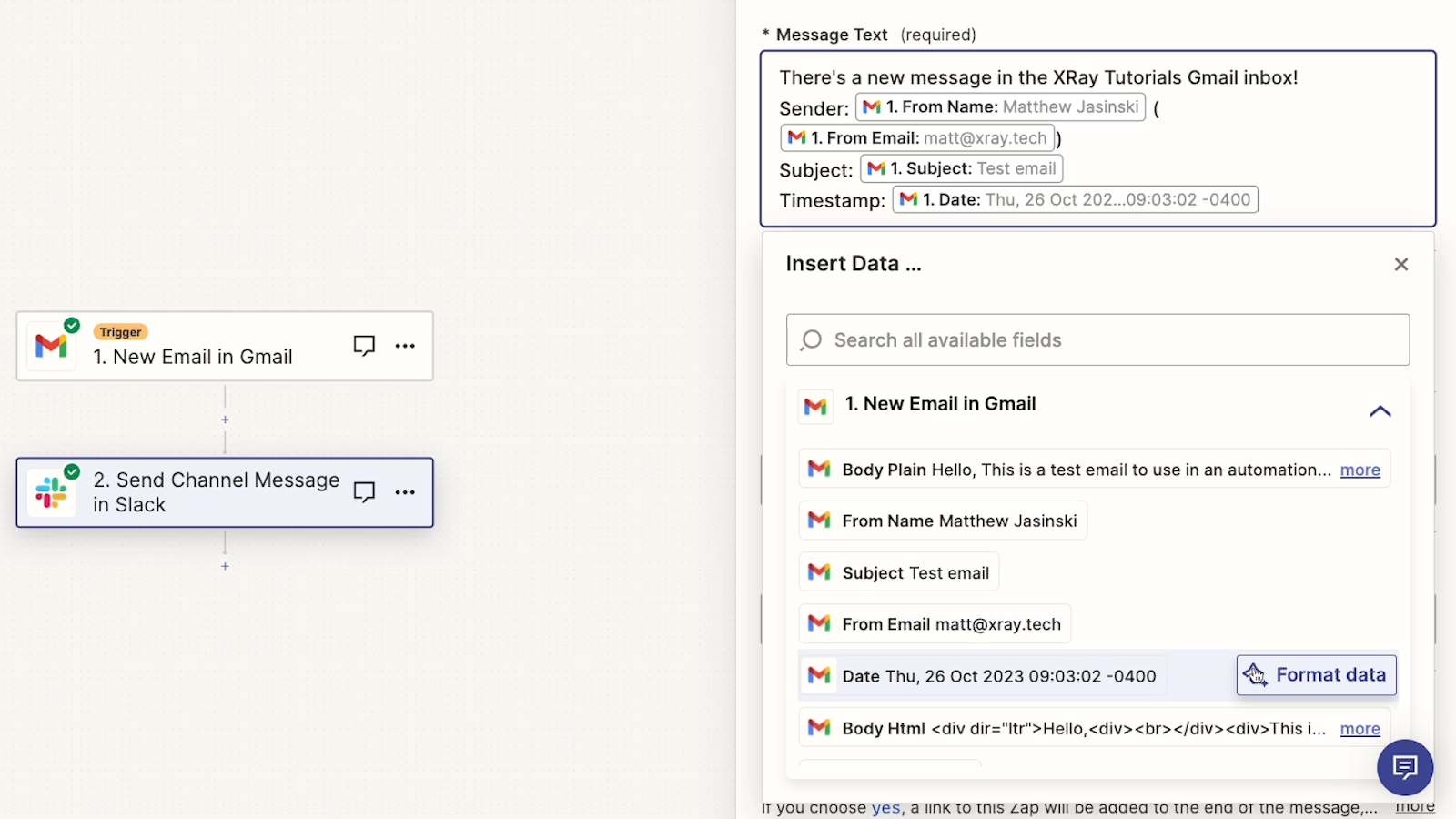Viewport: 1456px width, 819px height.
Task: Click the Slack icon on the action step
Action: [x=52, y=492]
